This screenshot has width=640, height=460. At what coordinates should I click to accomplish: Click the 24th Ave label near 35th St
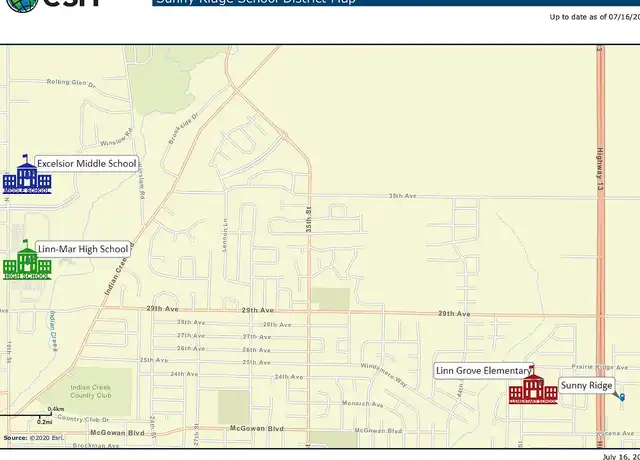[289, 377]
